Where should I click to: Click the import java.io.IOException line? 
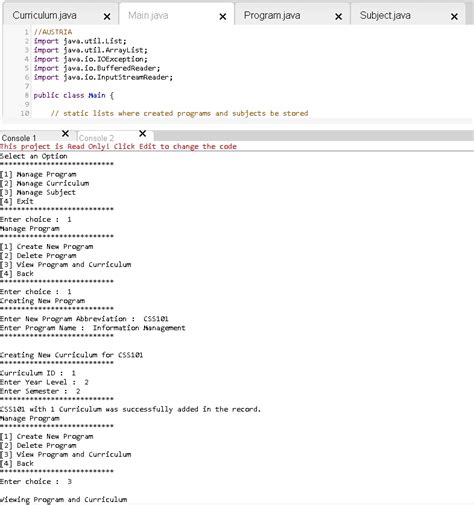[x=90, y=59]
